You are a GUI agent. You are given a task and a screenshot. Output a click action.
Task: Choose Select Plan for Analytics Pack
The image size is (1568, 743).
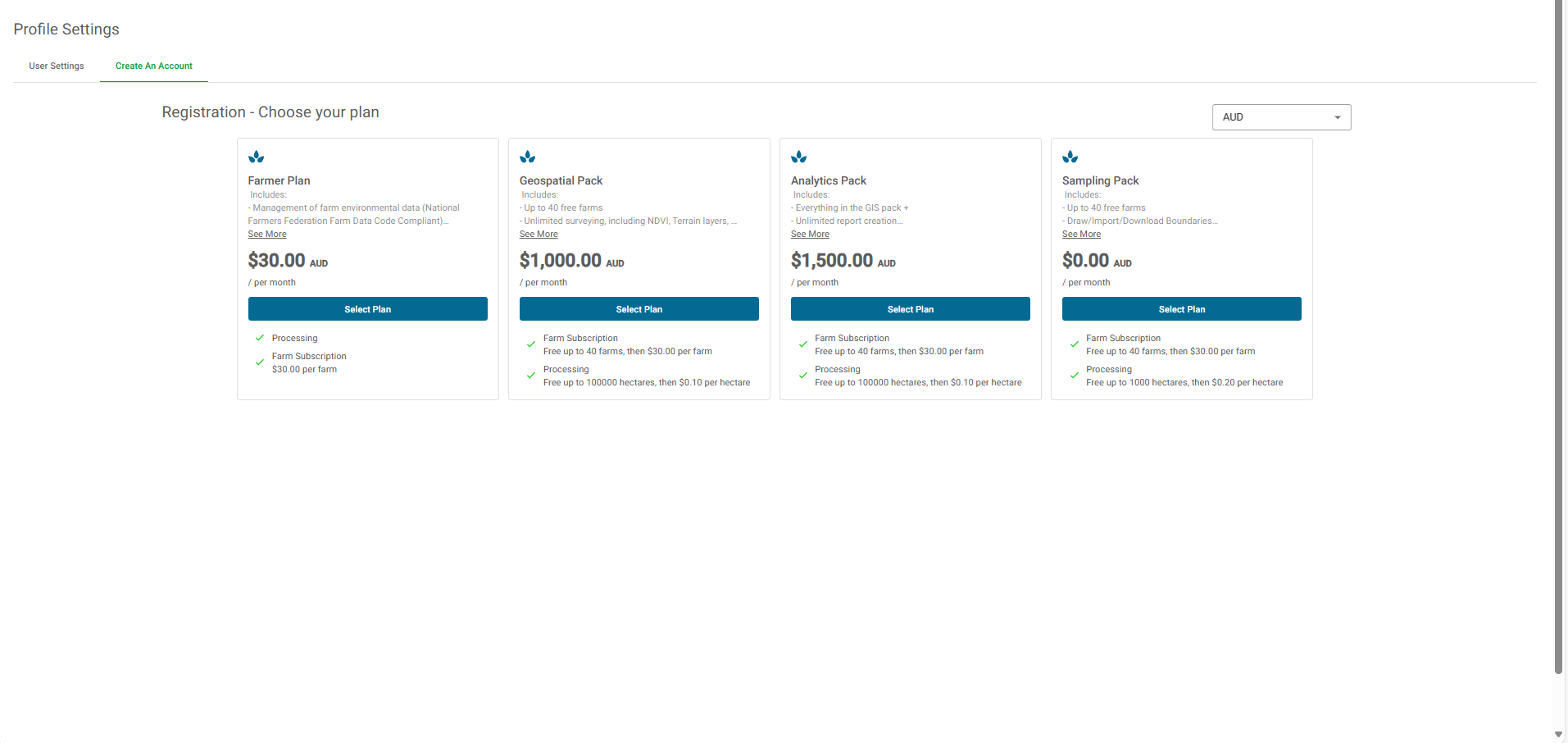pyautogui.click(x=911, y=309)
